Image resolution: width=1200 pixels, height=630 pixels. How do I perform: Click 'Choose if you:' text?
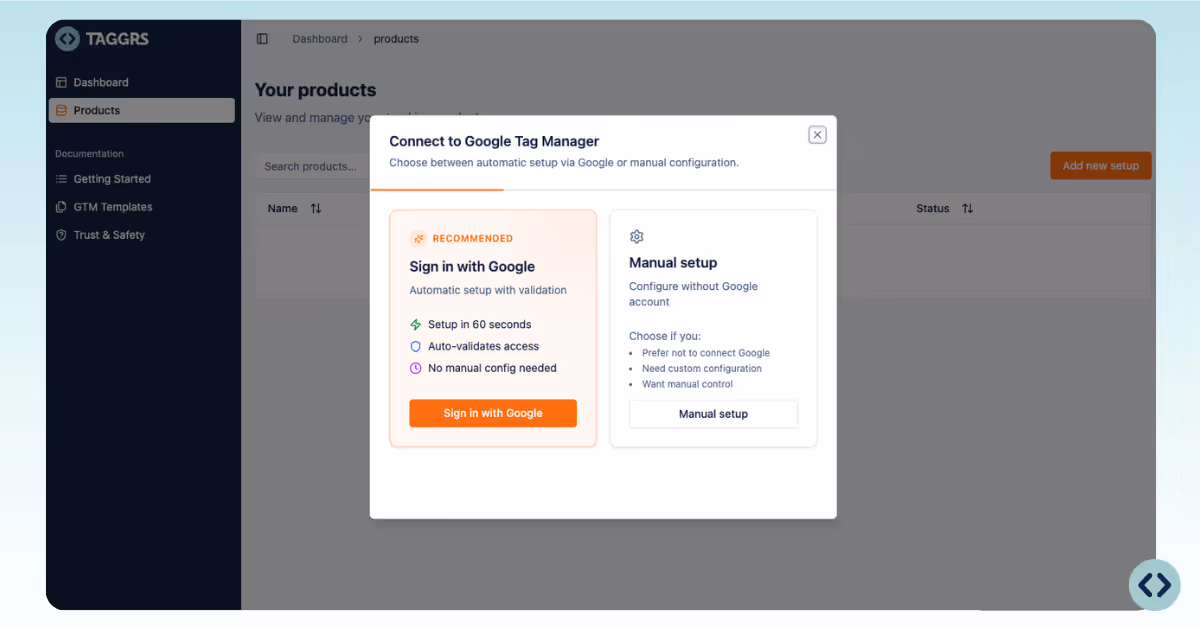coord(665,336)
